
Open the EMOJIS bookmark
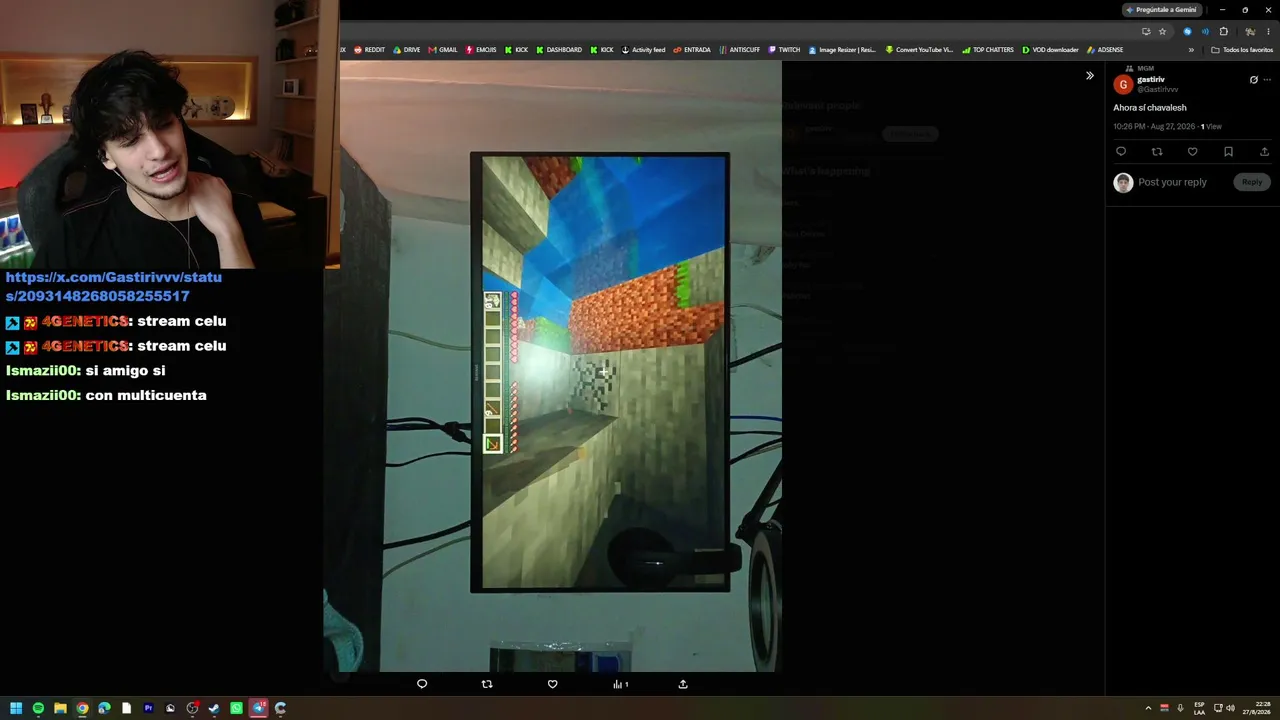481,50
